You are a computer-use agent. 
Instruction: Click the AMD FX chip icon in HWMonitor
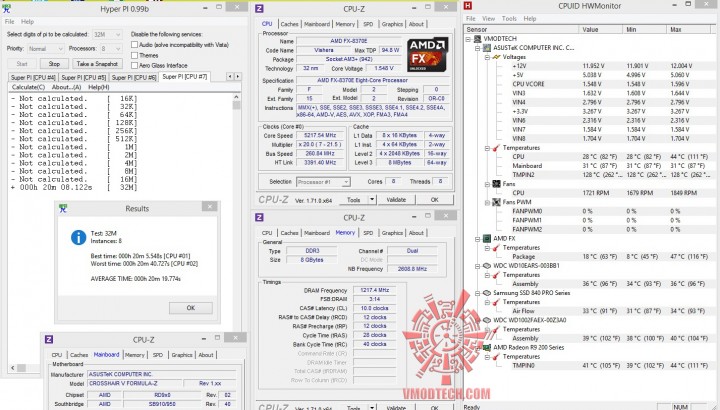487,238
